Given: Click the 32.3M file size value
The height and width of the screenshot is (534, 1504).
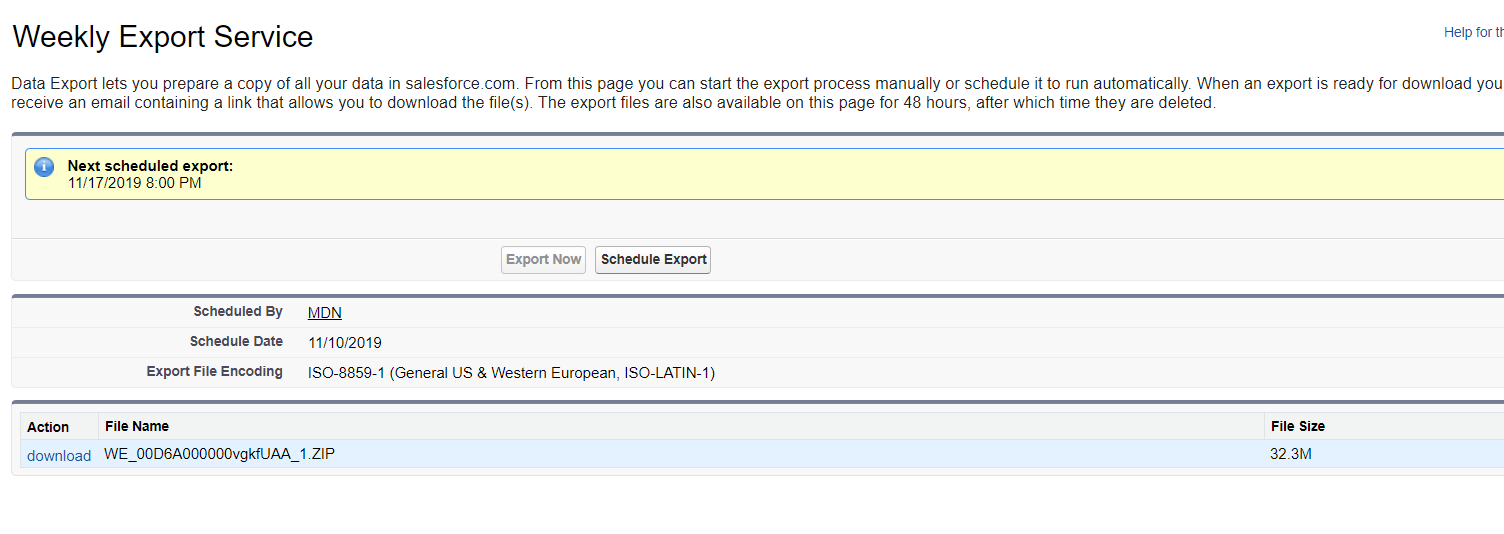Looking at the screenshot, I should tap(1291, 454).
